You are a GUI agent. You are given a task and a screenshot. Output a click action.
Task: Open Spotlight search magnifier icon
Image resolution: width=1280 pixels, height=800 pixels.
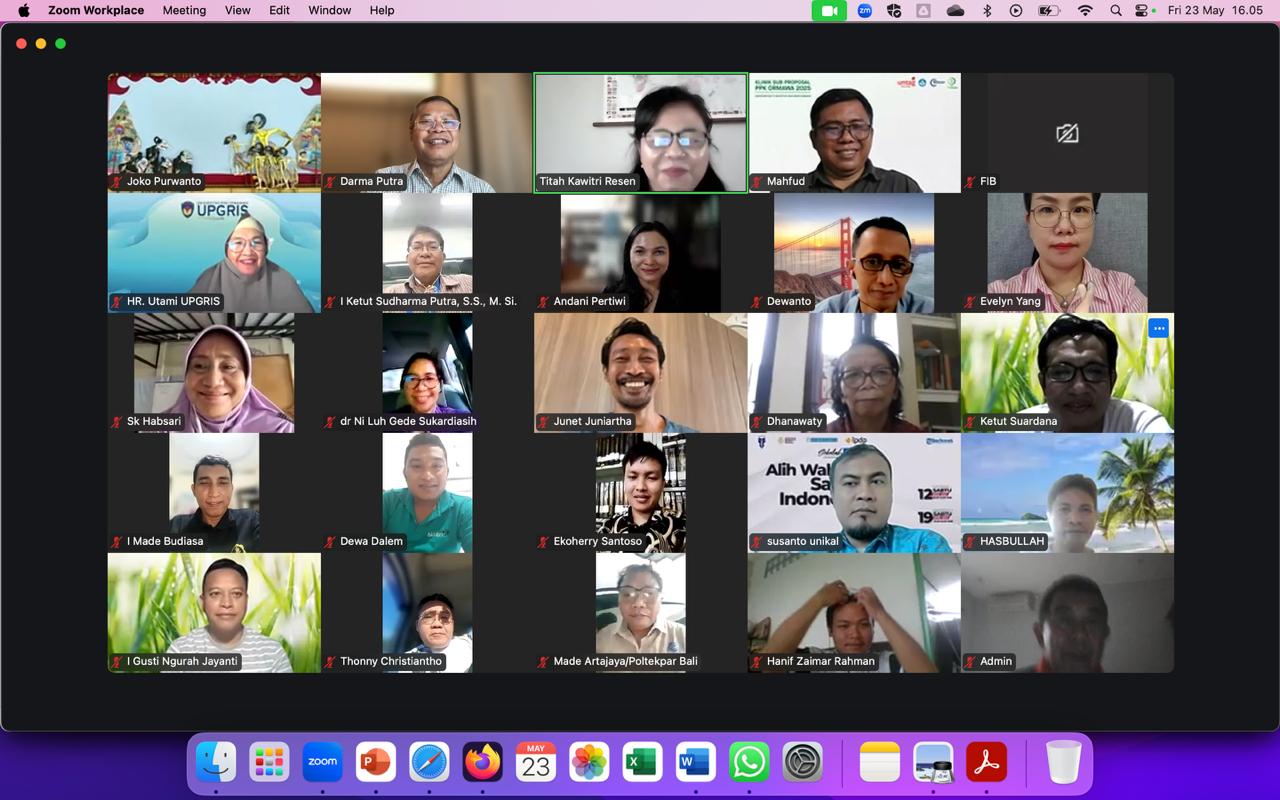point(1116,10)
